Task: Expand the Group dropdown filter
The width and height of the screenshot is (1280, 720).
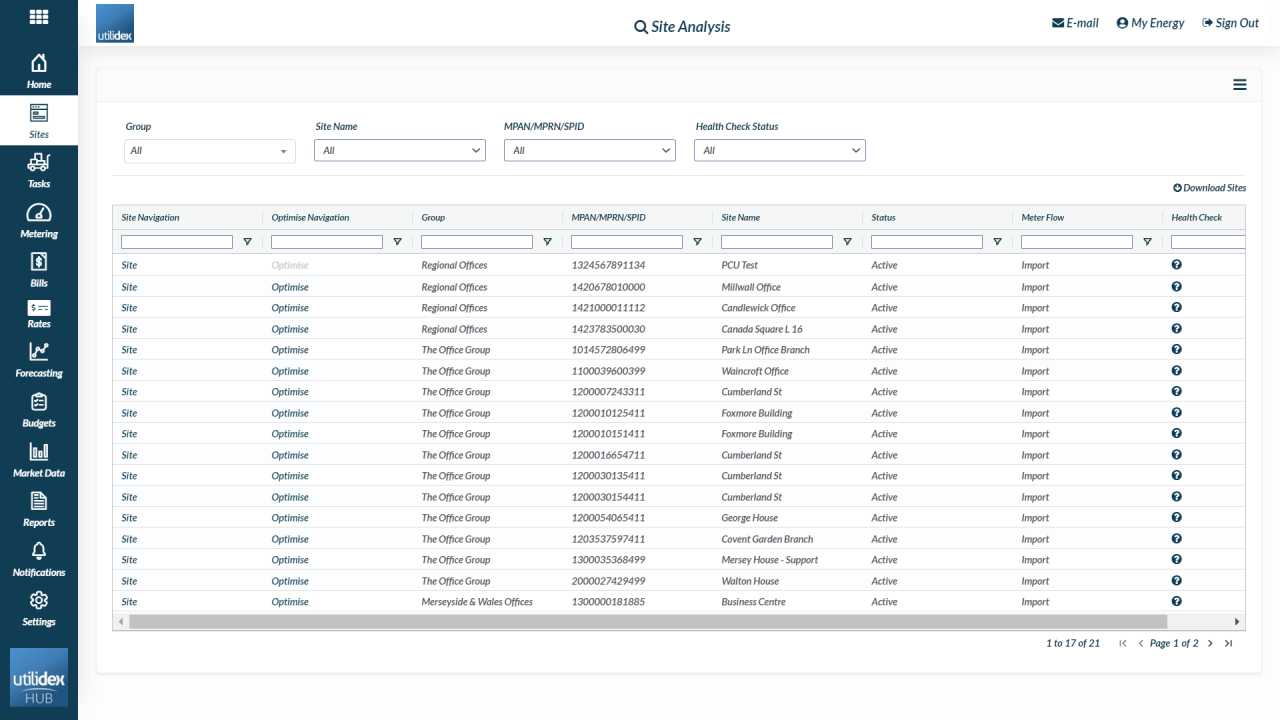Action: tap(210, 151)
